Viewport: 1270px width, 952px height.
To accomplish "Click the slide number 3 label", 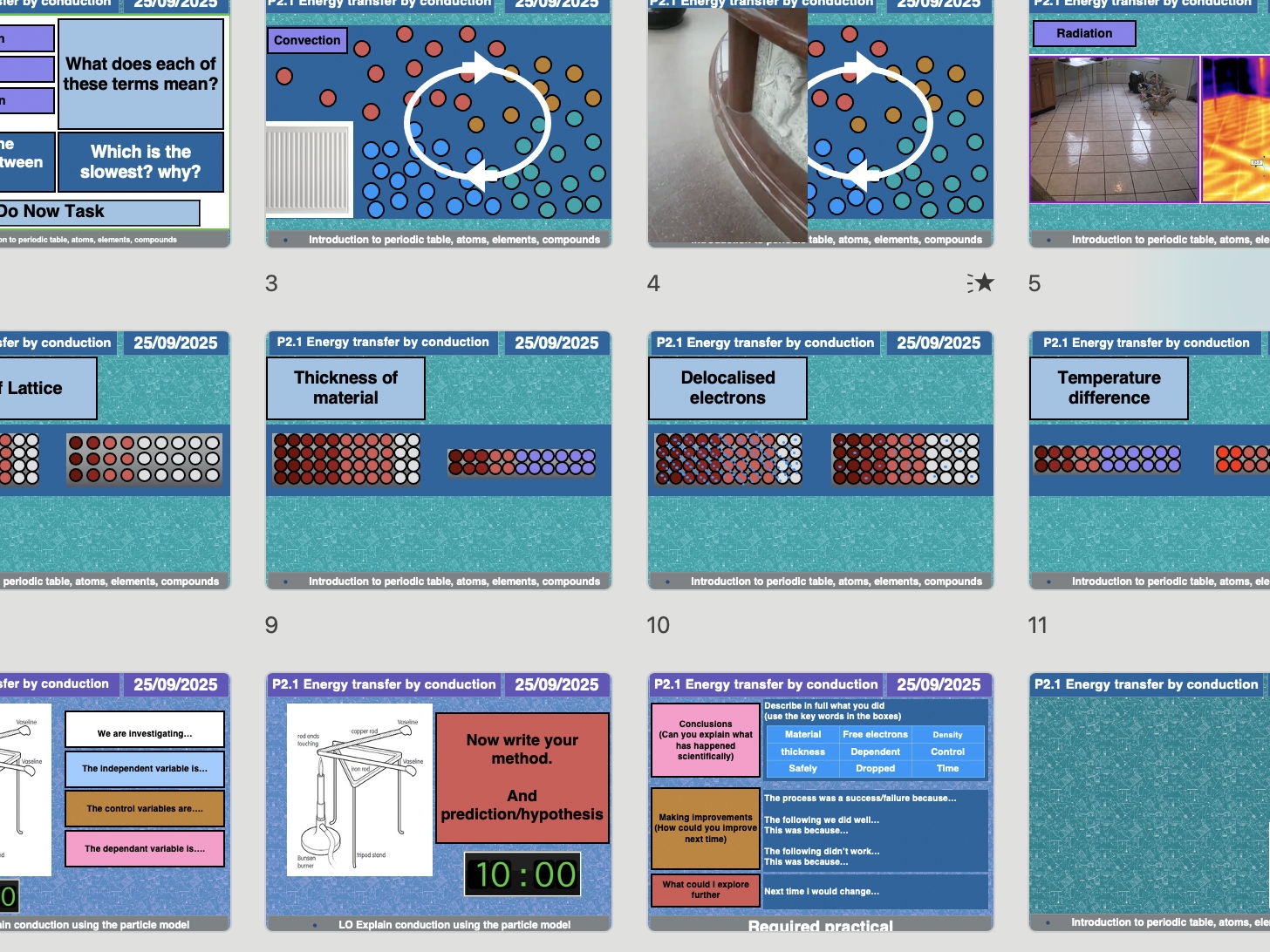I will (271, 283).
